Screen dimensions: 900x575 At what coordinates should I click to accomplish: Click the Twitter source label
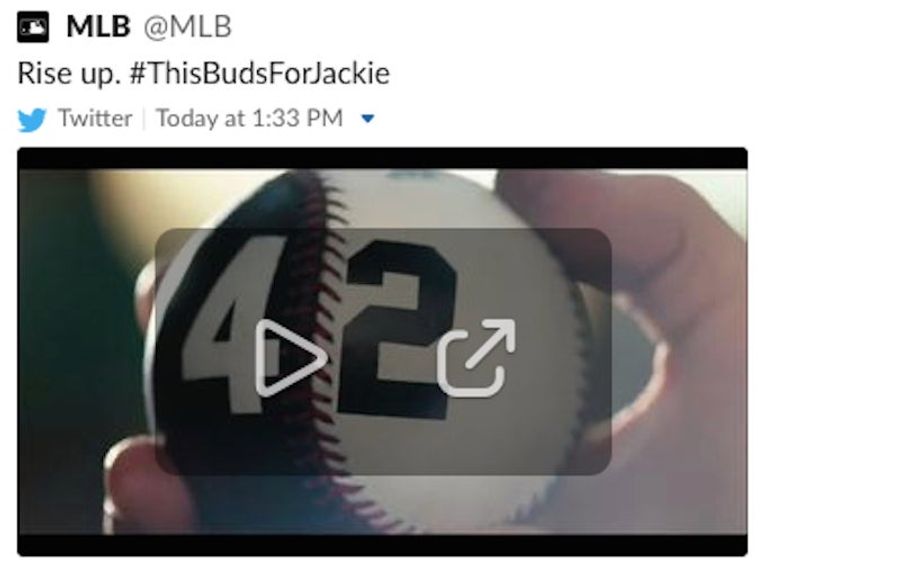tap(95, 118)
